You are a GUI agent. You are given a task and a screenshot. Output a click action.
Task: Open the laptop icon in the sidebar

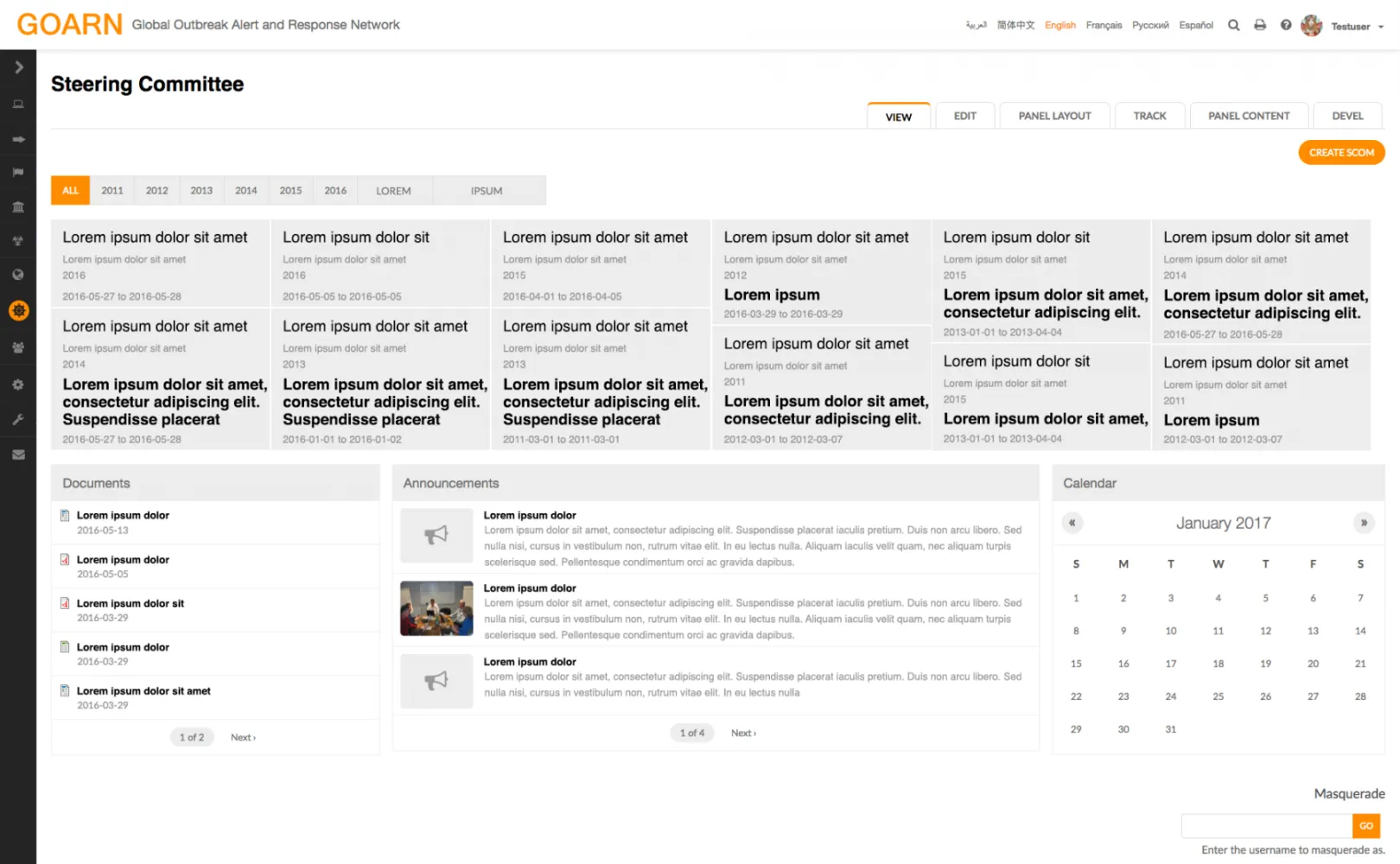point(18,105)
